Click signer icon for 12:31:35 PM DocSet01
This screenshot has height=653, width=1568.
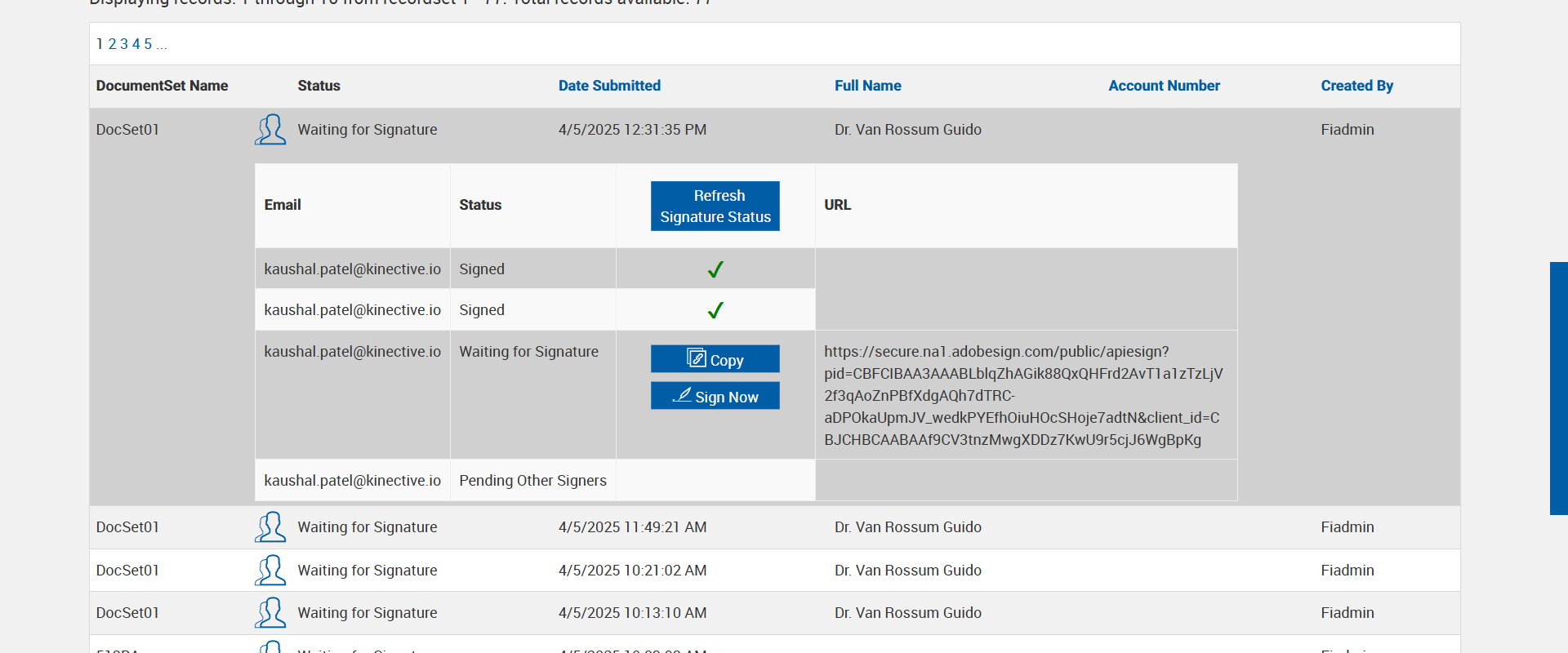click(270, 130)
